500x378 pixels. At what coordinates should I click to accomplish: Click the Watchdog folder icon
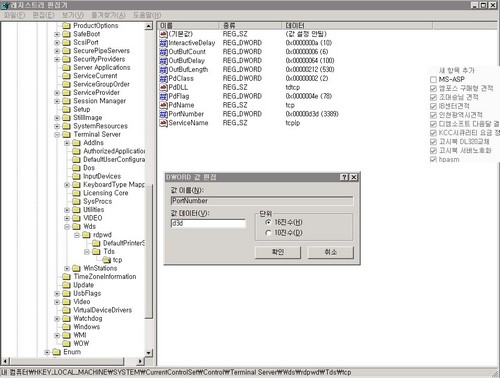tap(67, 318)
